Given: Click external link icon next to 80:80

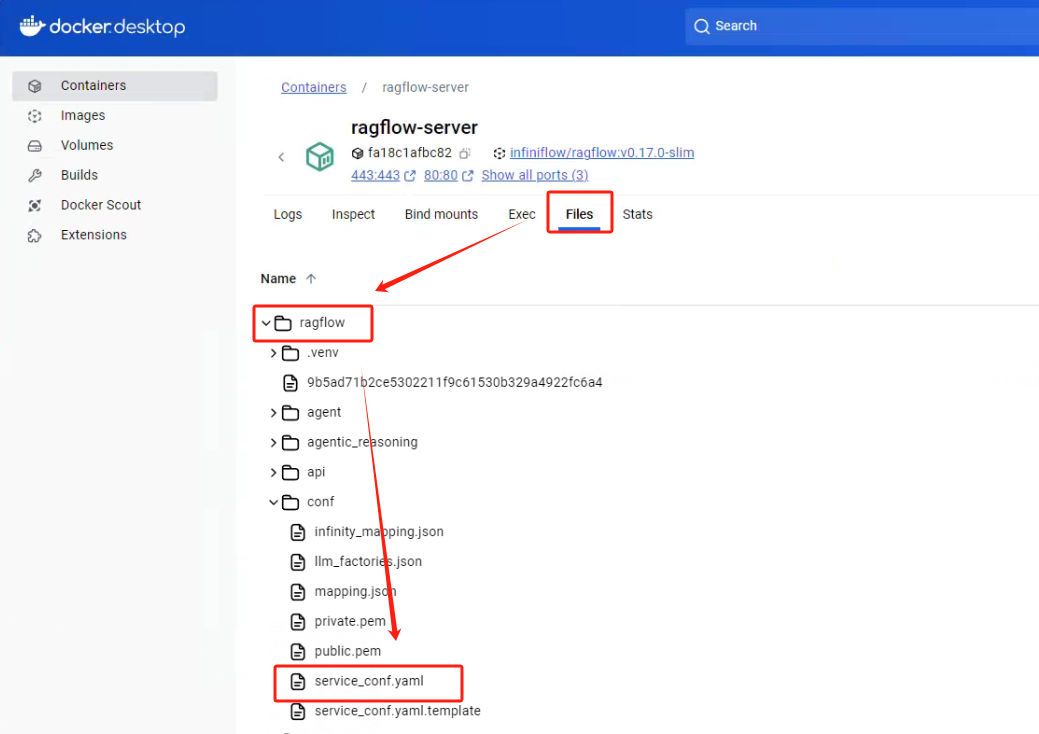Looking at the screenshot, I should [x=468, y=176].
